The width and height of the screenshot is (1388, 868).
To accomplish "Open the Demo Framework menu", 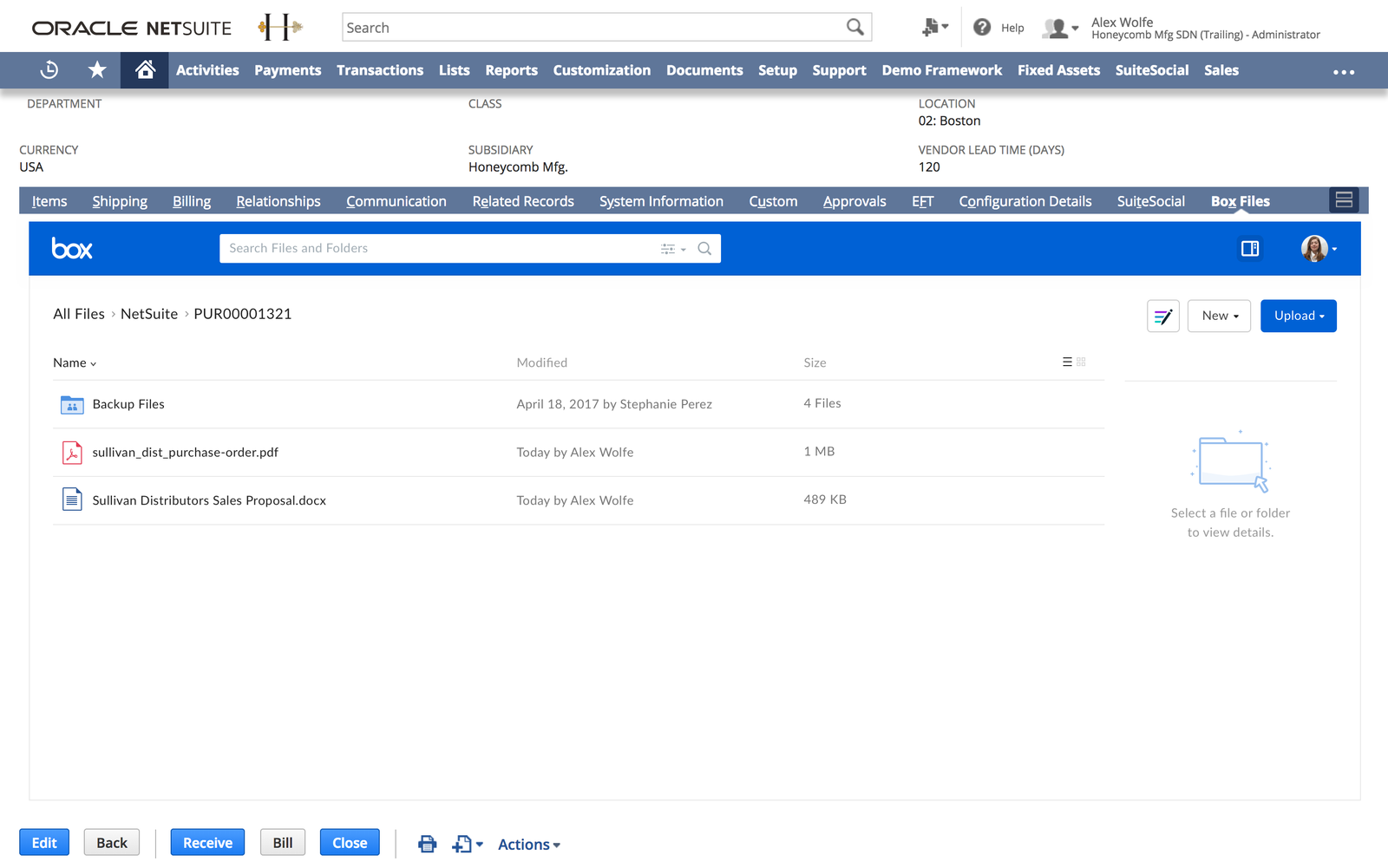I will coord(941,70).
